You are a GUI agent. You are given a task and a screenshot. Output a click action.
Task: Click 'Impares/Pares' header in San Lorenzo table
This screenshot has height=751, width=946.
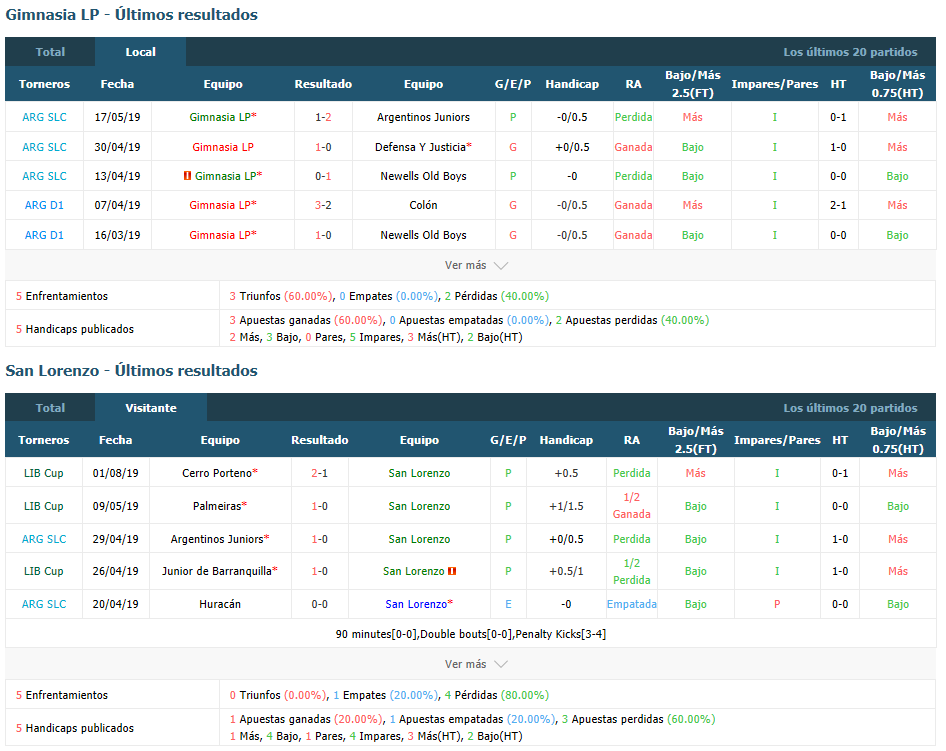(777, 440)
